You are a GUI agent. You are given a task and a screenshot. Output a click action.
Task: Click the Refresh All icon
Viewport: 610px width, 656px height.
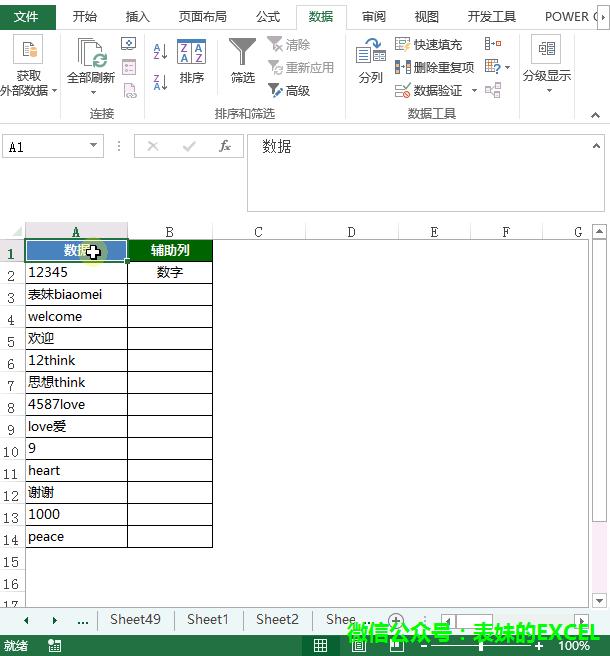pos(90,53)
